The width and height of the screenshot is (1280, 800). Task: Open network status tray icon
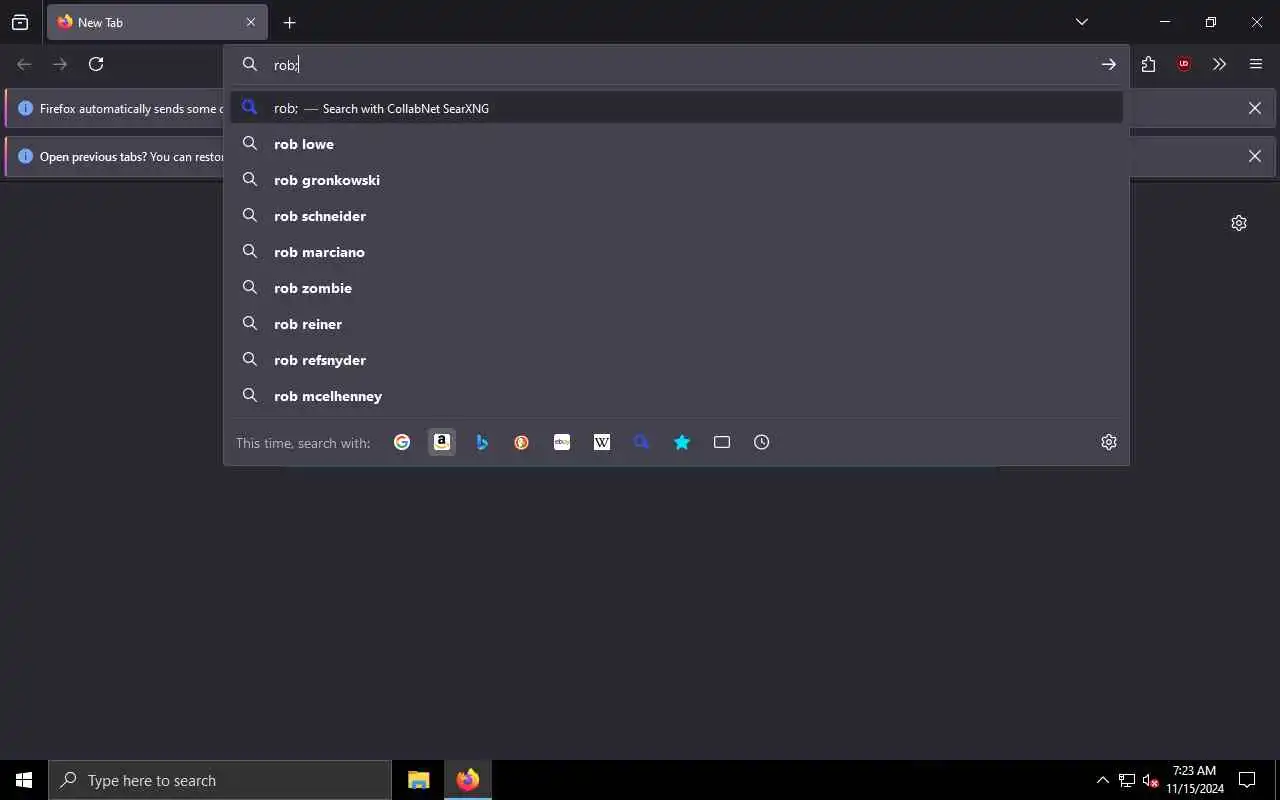click(1127, 780)
